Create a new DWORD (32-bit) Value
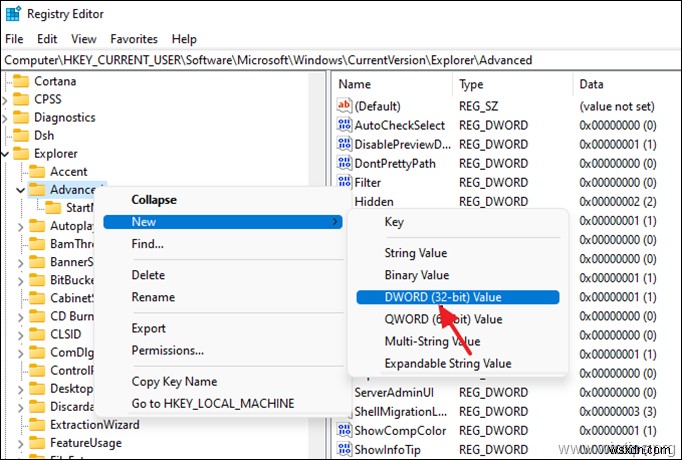Viewport: 682px width, 460px height. (458, 297)
